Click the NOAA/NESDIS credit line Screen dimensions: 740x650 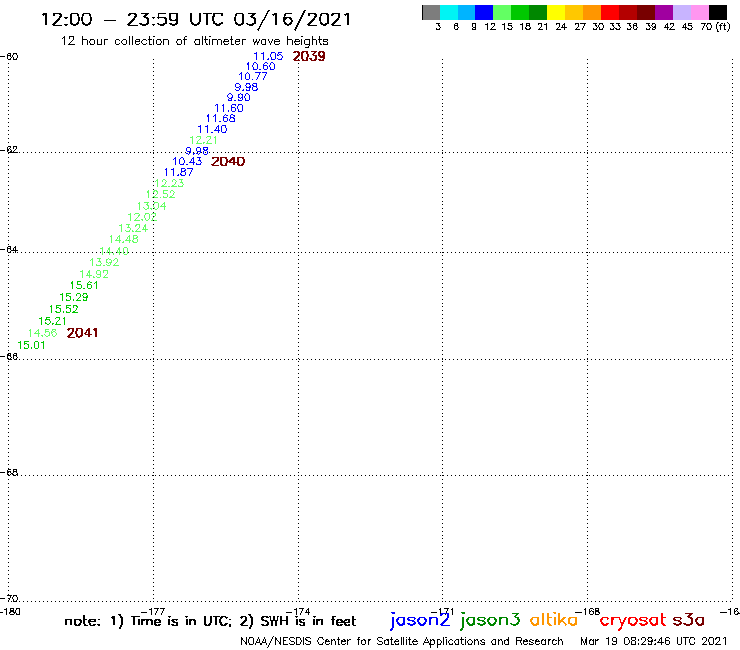point(402,641)
